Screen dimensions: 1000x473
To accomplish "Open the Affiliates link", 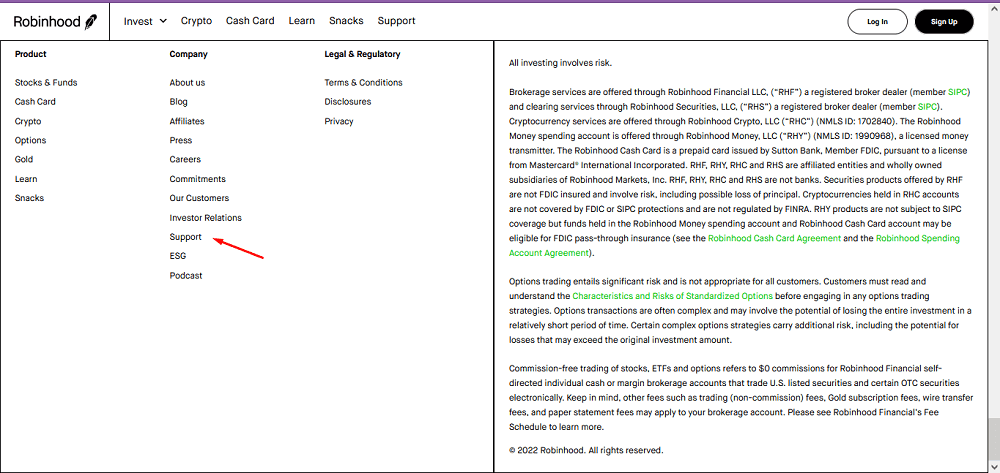I will [187, 121].
